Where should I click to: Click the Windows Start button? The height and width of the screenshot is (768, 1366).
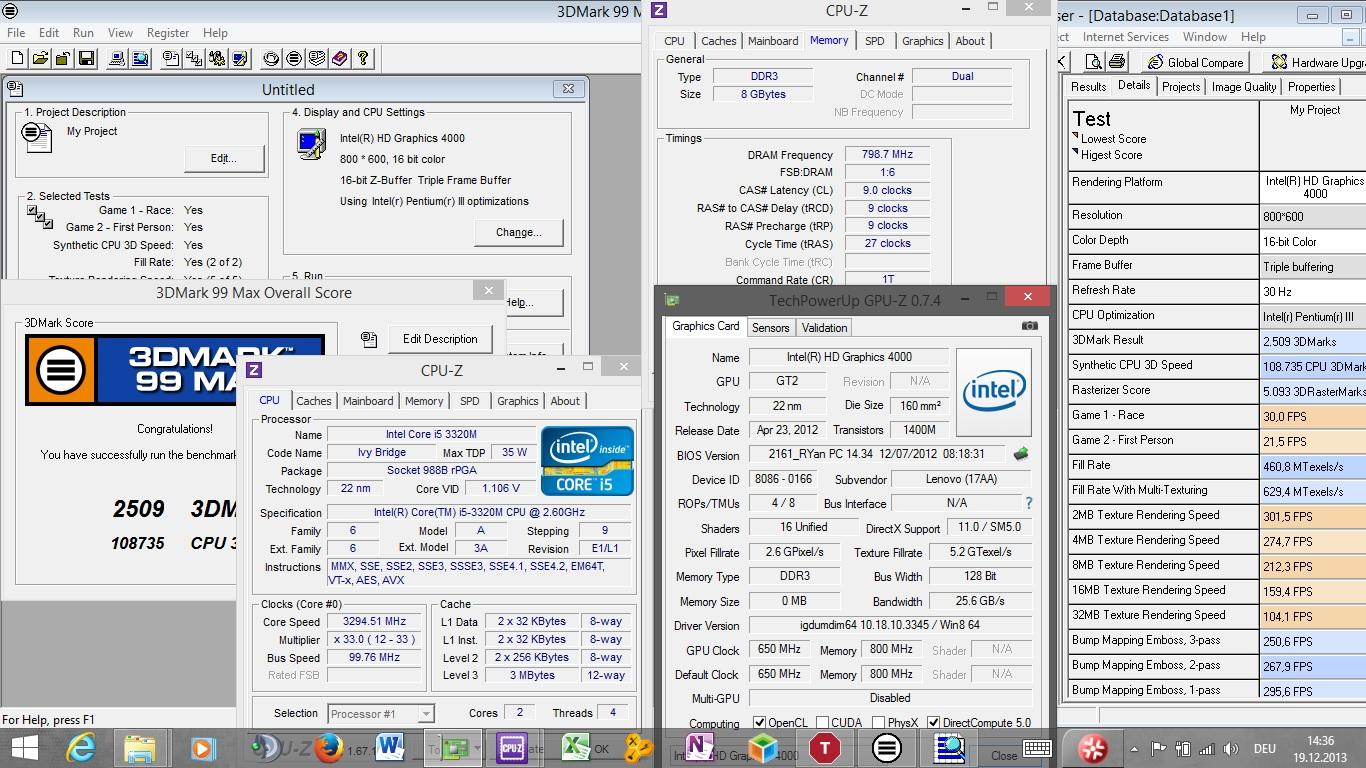pyautogui.click(x=24, y=747)
